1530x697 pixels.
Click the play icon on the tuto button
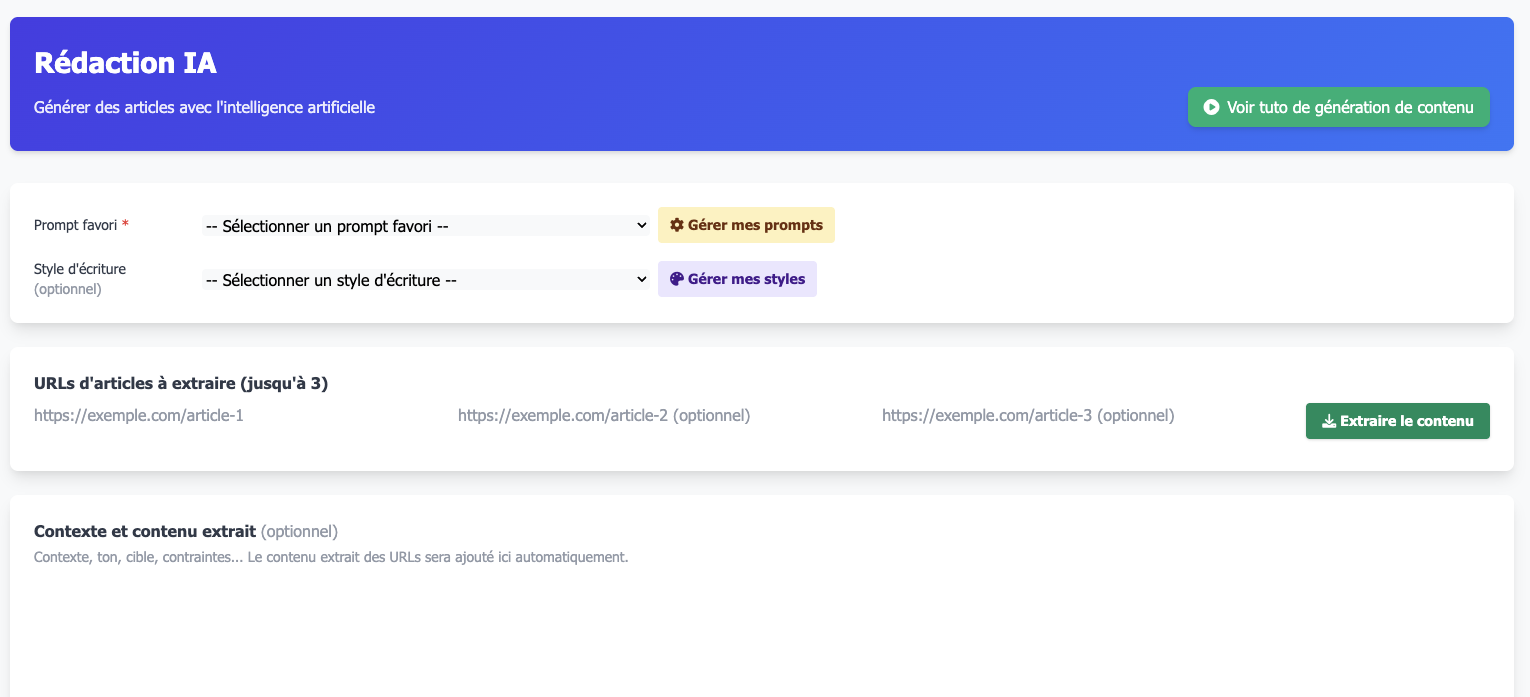point(1212,107)
